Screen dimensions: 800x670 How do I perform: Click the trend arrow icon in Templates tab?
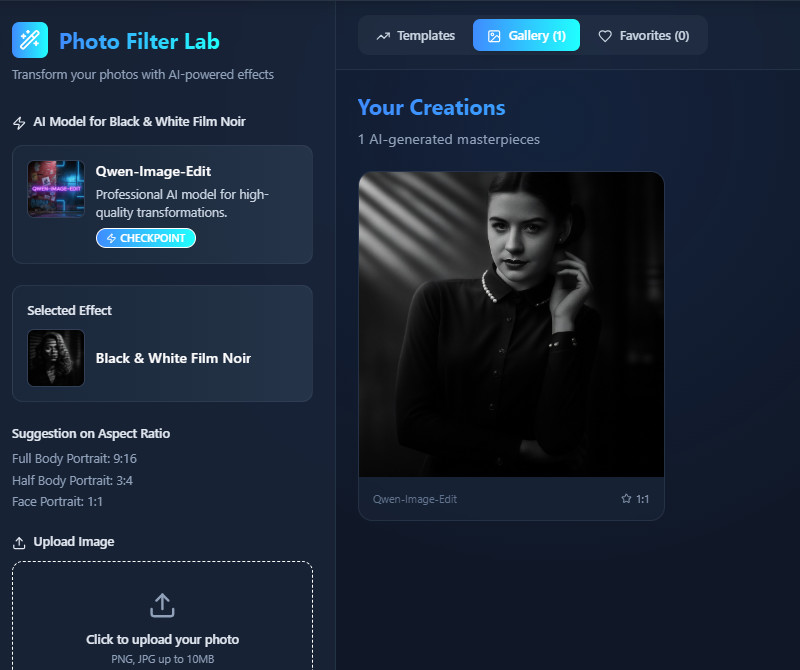tap(383, 36)
